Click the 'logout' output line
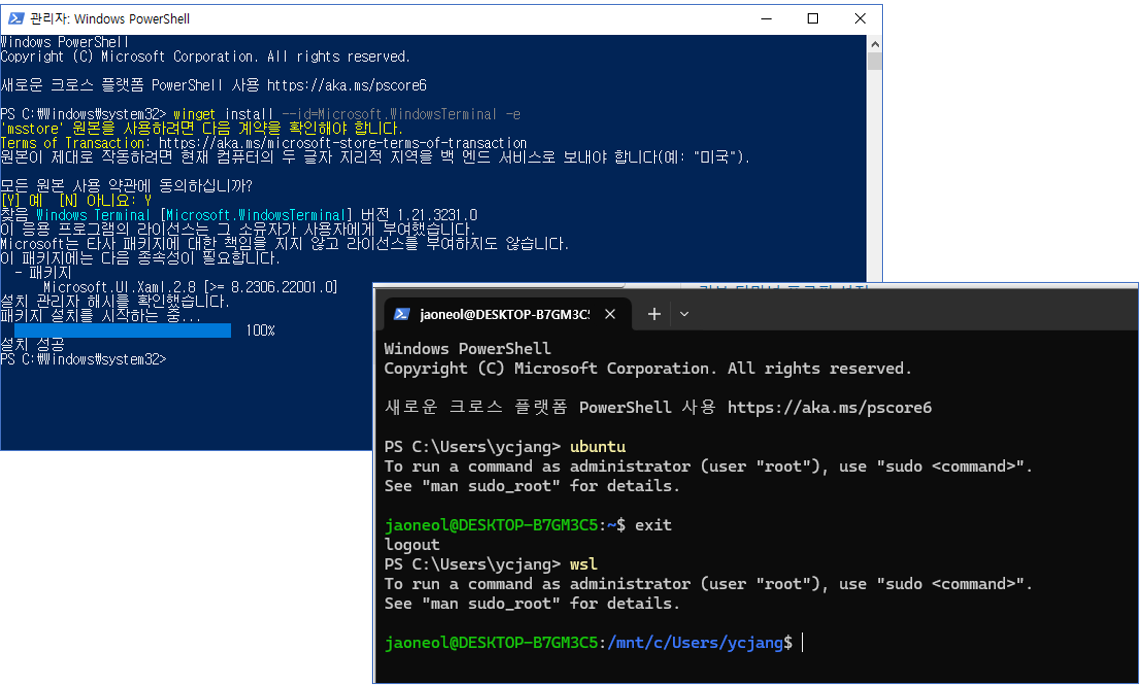 point(412,544)
